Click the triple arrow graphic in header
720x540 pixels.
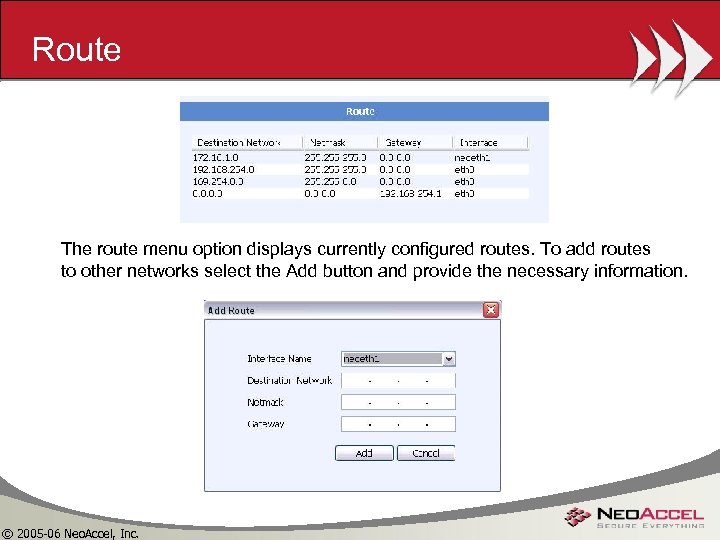669,57
